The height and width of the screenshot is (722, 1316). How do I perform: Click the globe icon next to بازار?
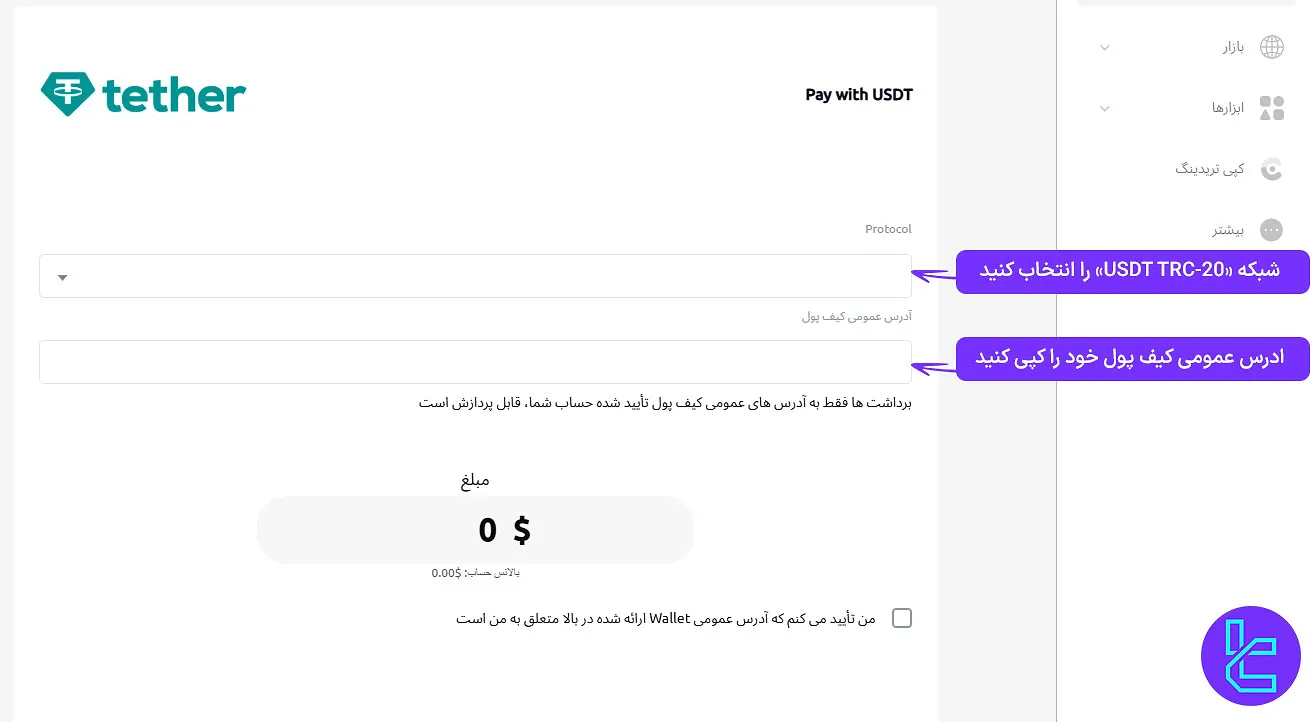click(x=1271, y=47)
